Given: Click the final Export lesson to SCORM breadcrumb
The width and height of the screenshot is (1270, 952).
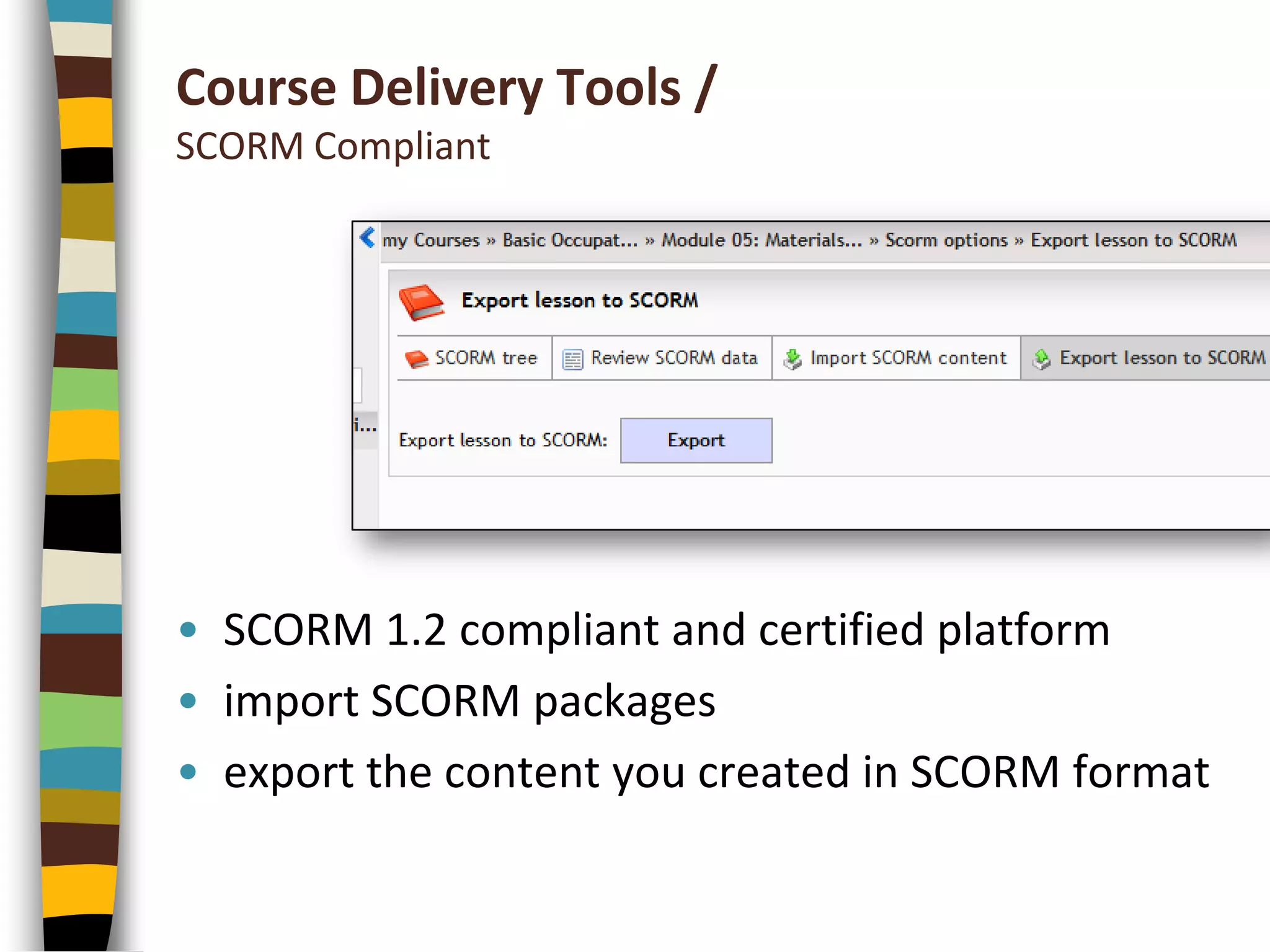Looking at the screenshot, I should pyautogui.click(x=1133, y=240).
